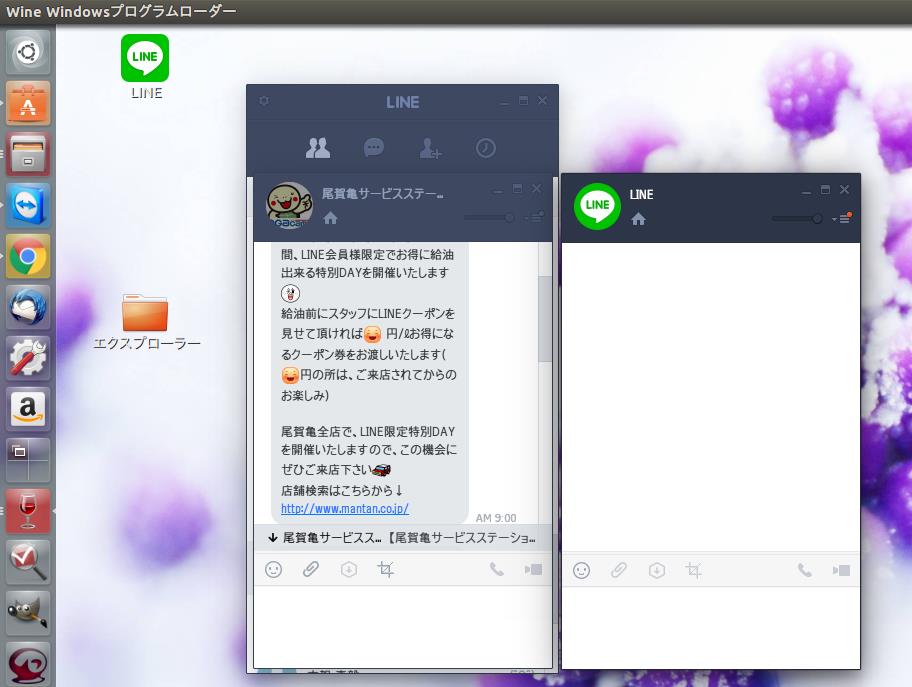Click 尾賀亀 turtle profile avatar
The height and width of the screenshot is (687, 912).
288,205
